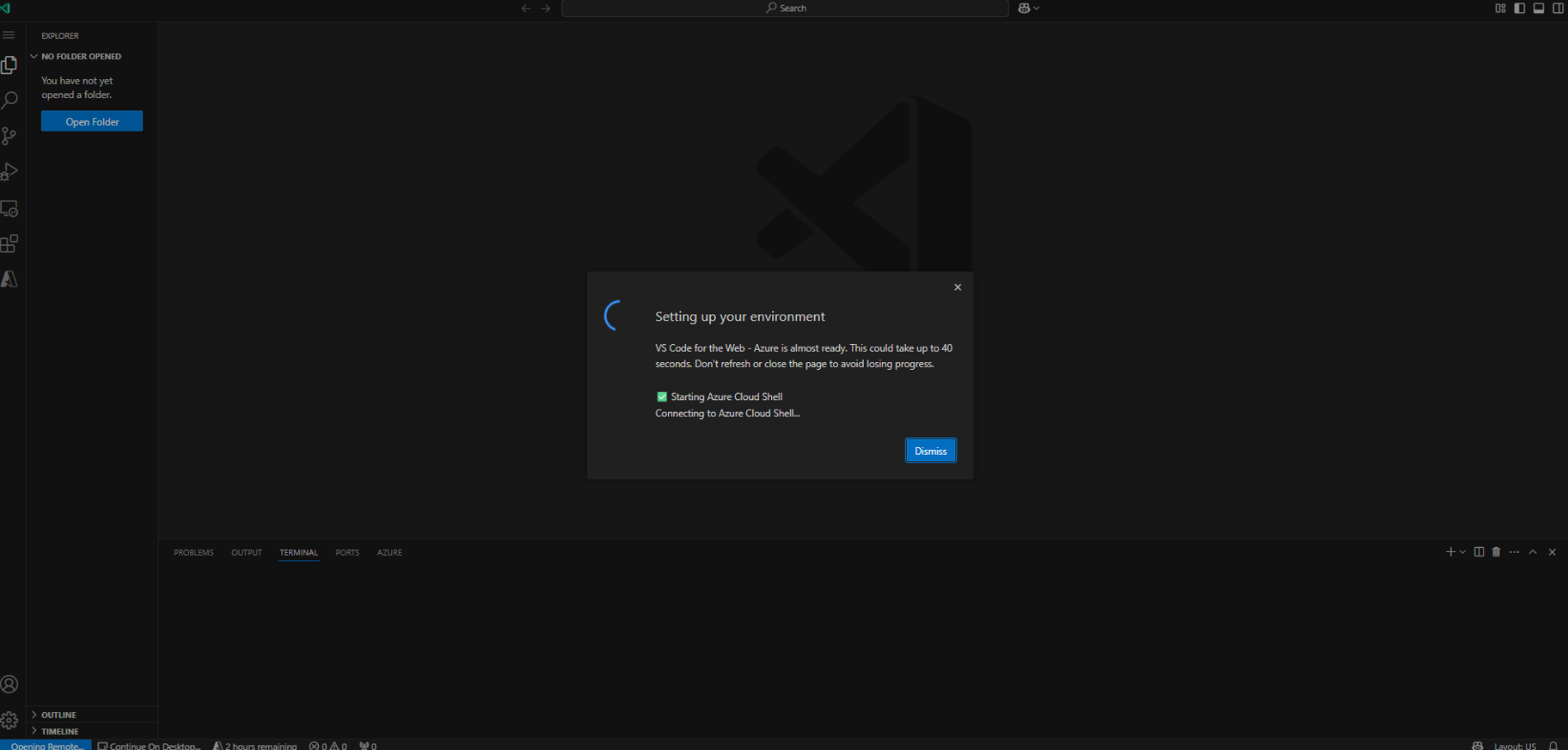1568x750 pixels.
Task: Open the hamburger application menu
Action: (x=9, y=35)
